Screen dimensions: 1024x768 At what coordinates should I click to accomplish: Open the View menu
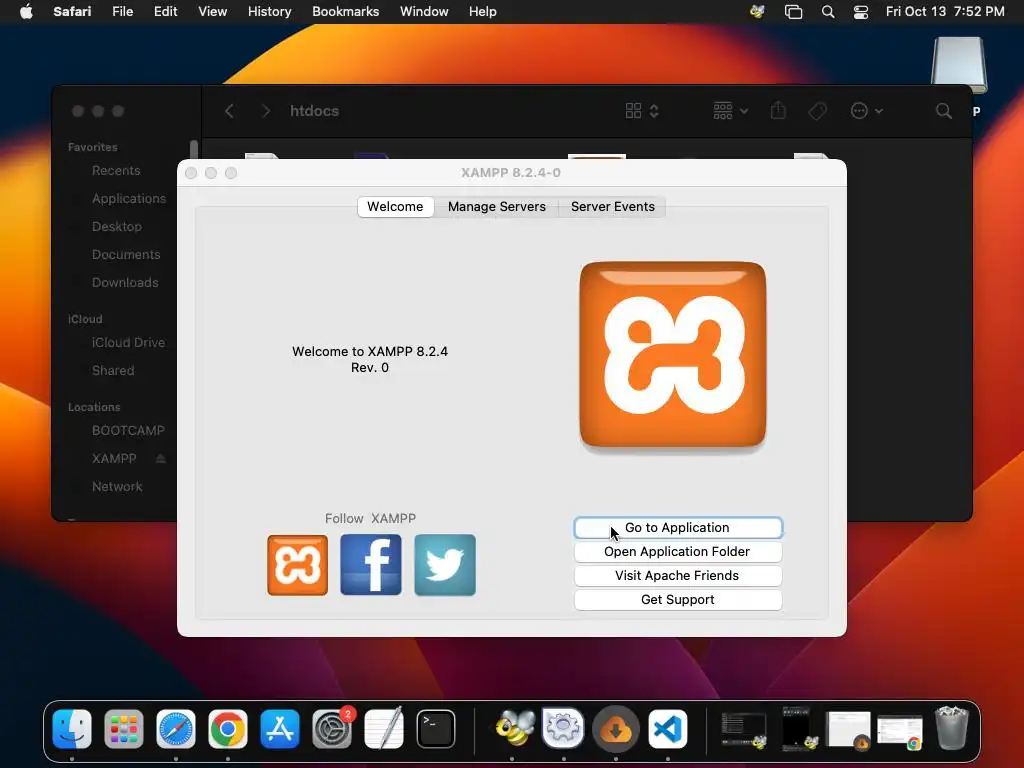click(212, 12)
